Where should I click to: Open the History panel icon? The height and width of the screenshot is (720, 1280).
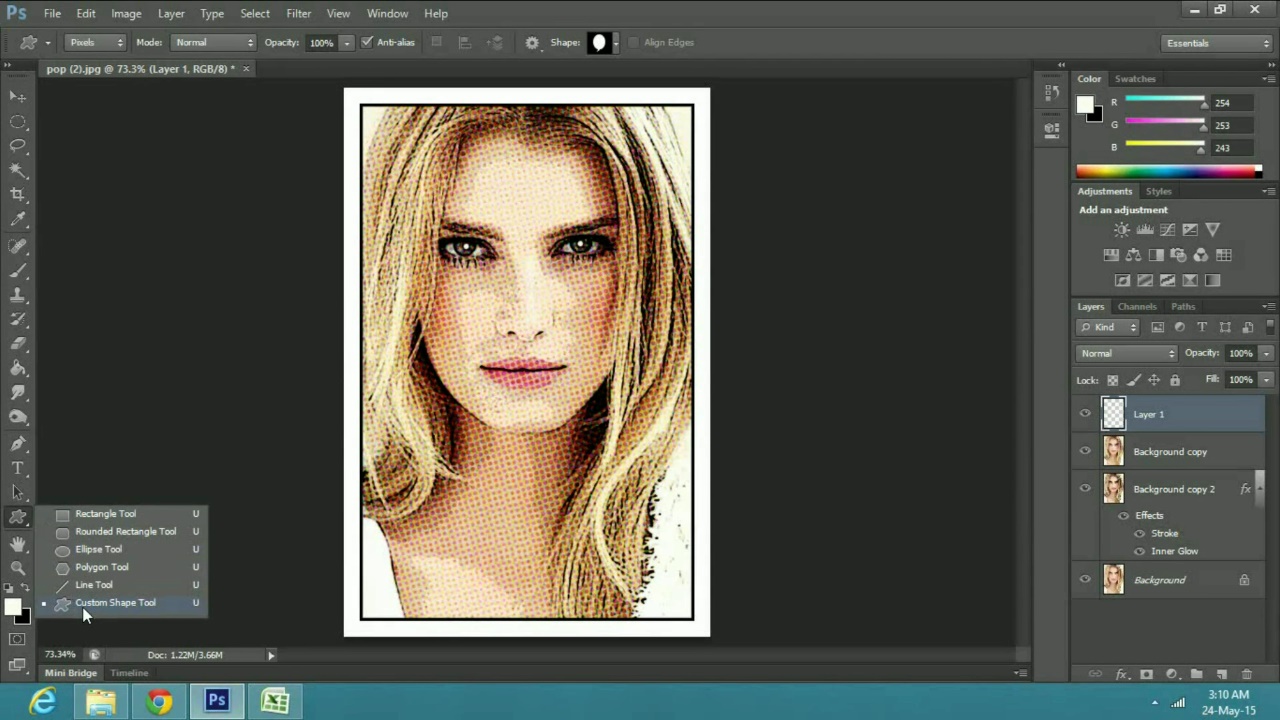point(1052,93)
